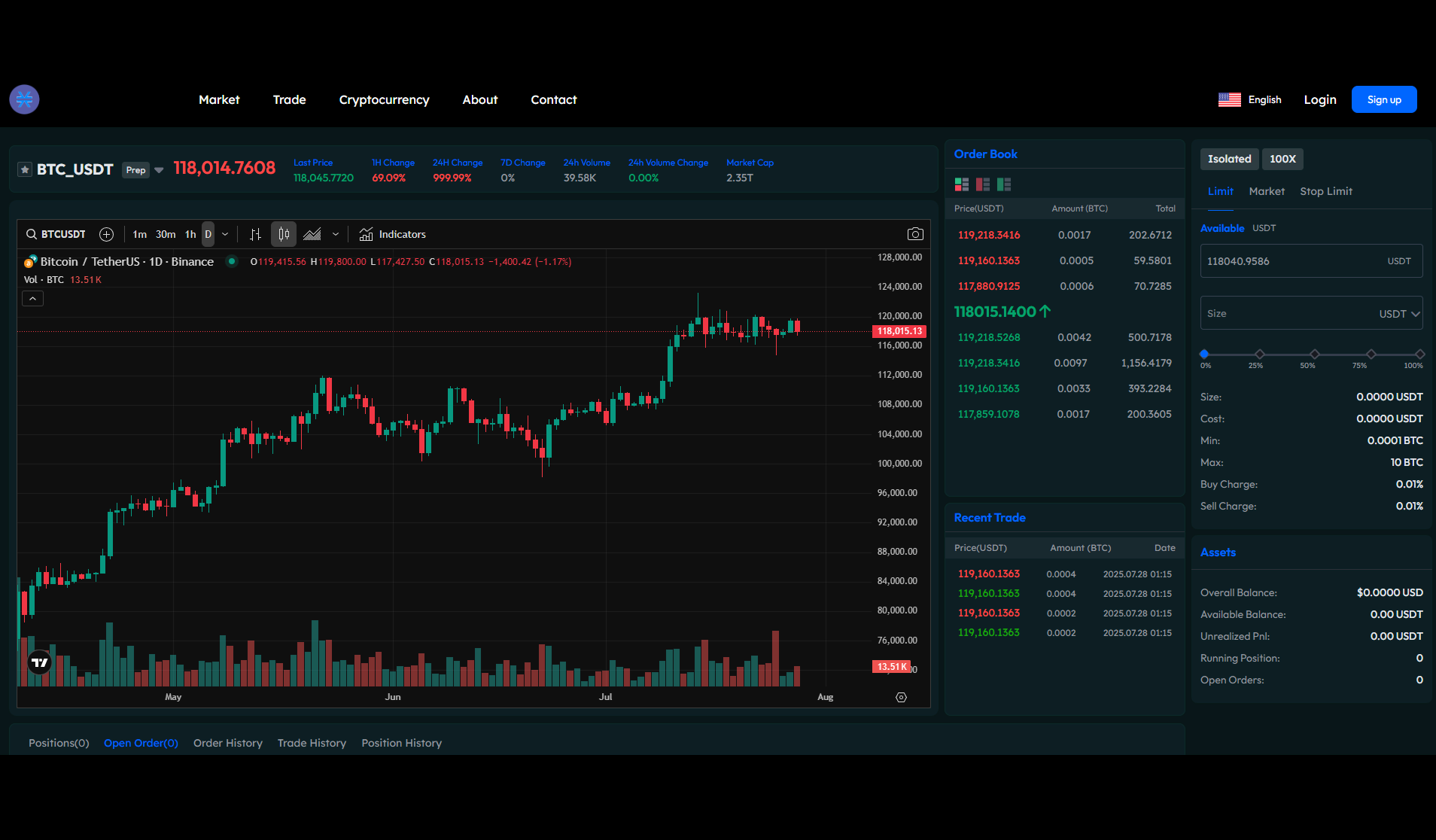Open the Indicators panel on the chart
This screenshot has width=1436, height=840.
[x=392, y=234]
